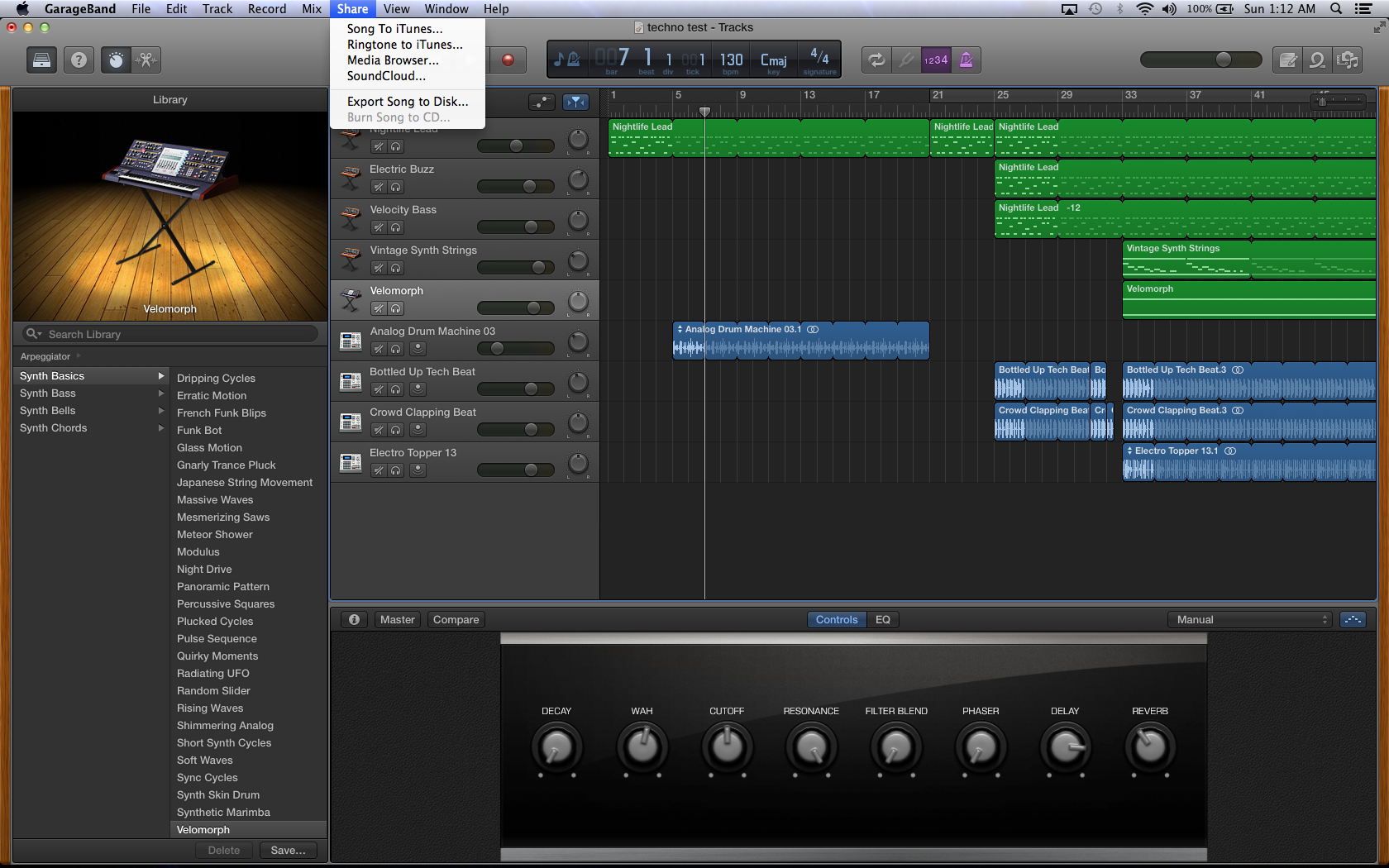This screenshot has height=868, width=1389.
Task: Click the Velomorph track keyboard icon
Action: [x=351, y=300]
